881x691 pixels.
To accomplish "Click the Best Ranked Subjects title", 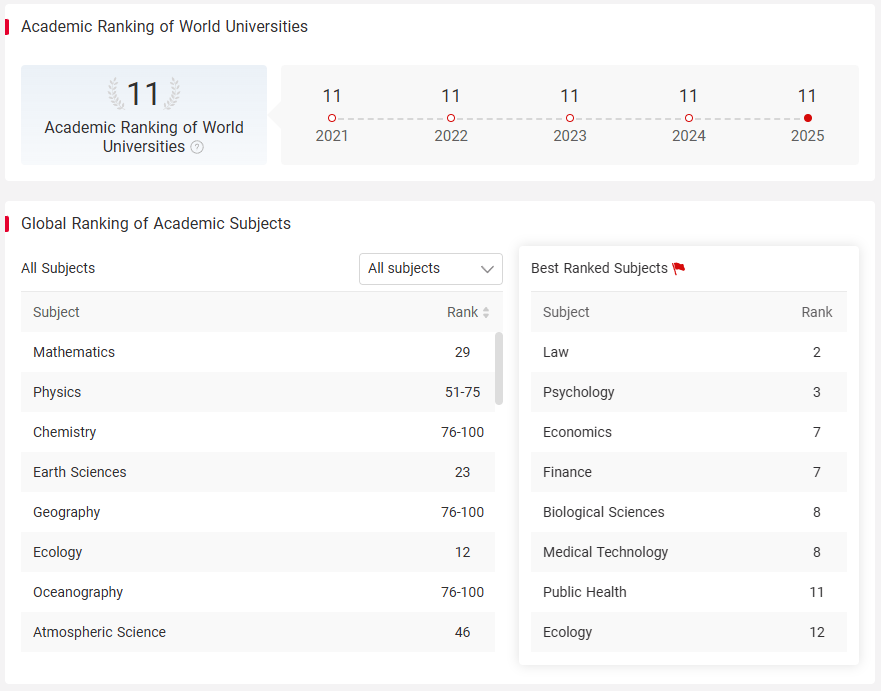I will tap(599, 269).
